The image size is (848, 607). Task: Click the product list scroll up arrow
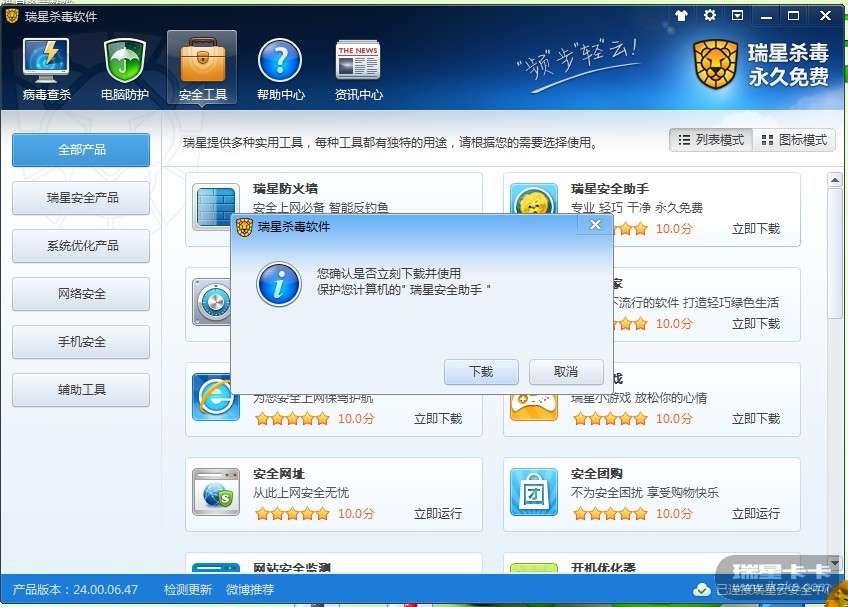coord(834,180)
